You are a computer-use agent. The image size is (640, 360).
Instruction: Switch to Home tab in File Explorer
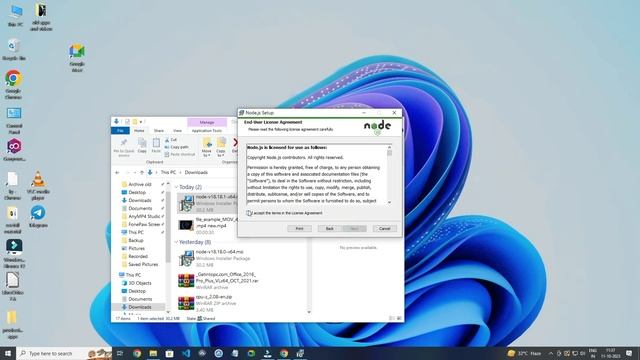pos(139,131)
